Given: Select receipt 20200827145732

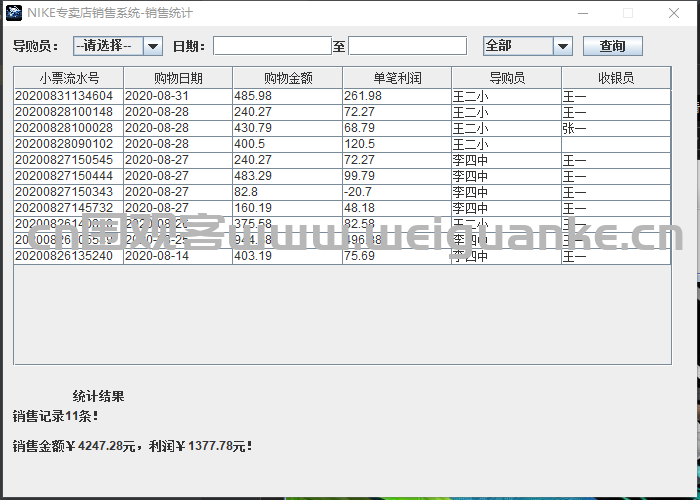Looking at the screenshot, I should click(69, 208).
